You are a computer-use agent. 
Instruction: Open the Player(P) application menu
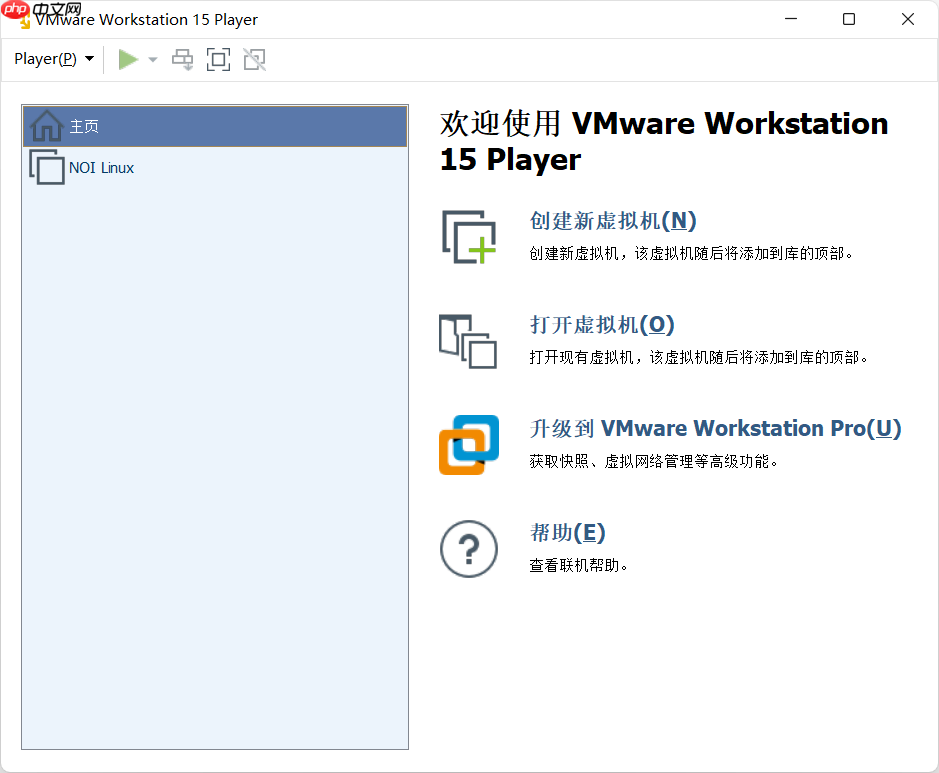(x=46, y=59)
